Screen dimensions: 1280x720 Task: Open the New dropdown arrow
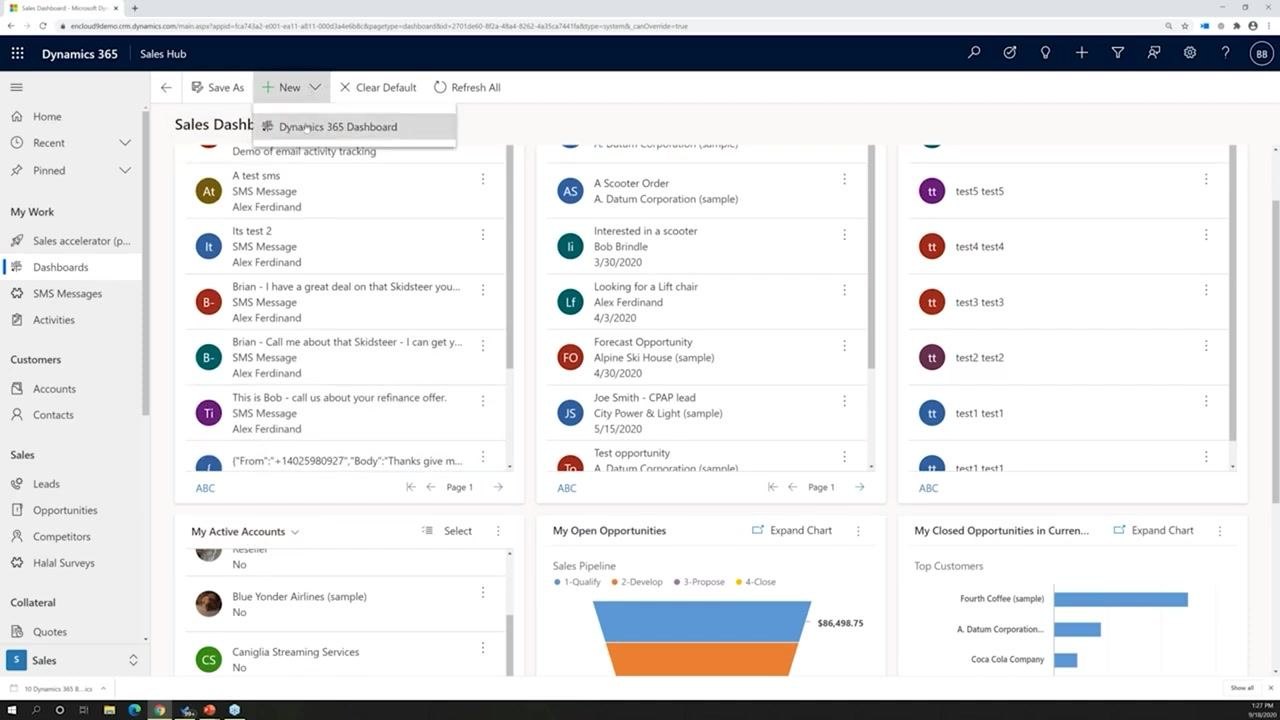pyautogui.click(x=315, y=87)
